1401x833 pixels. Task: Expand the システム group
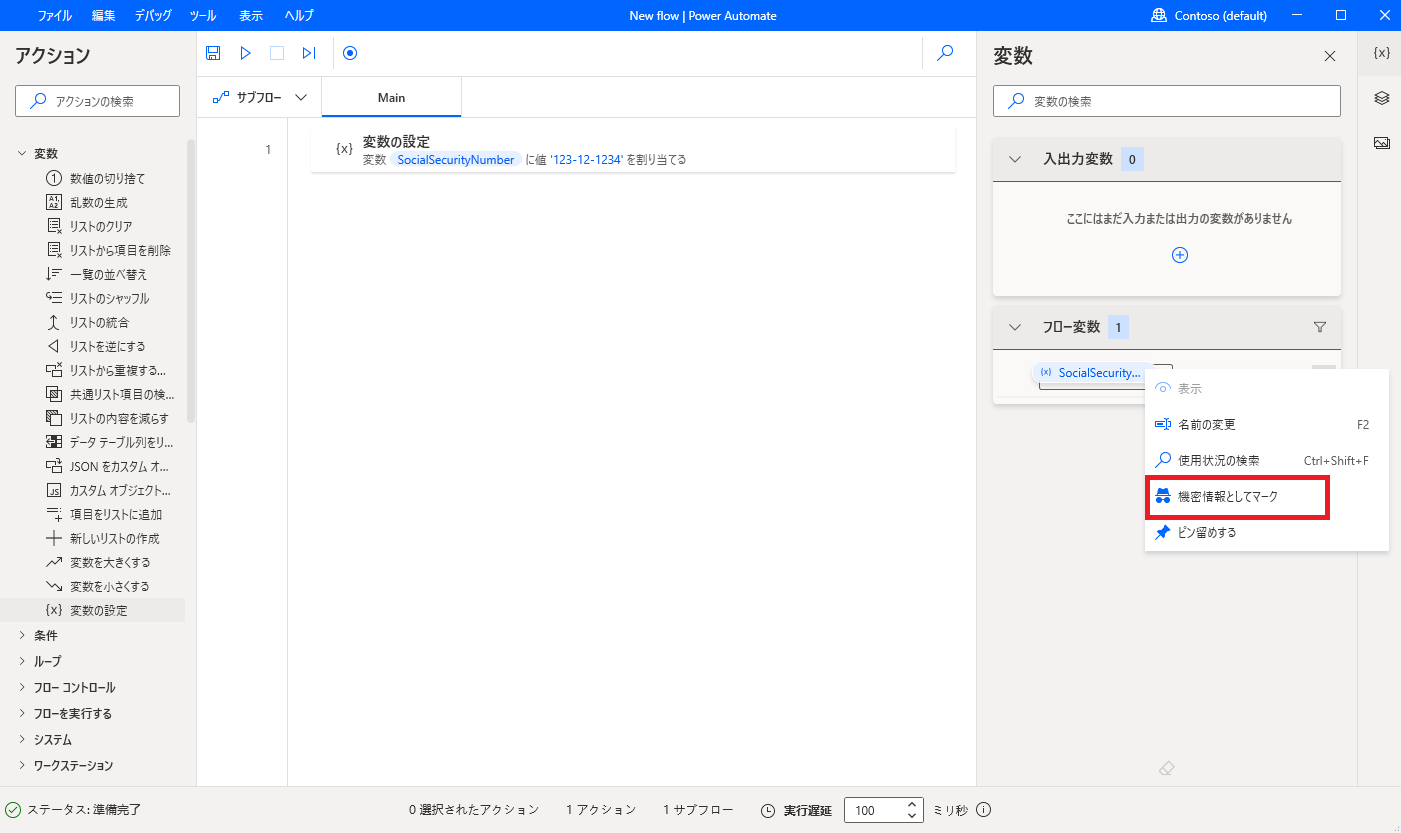pyautogui.click(x=22, y=739)
